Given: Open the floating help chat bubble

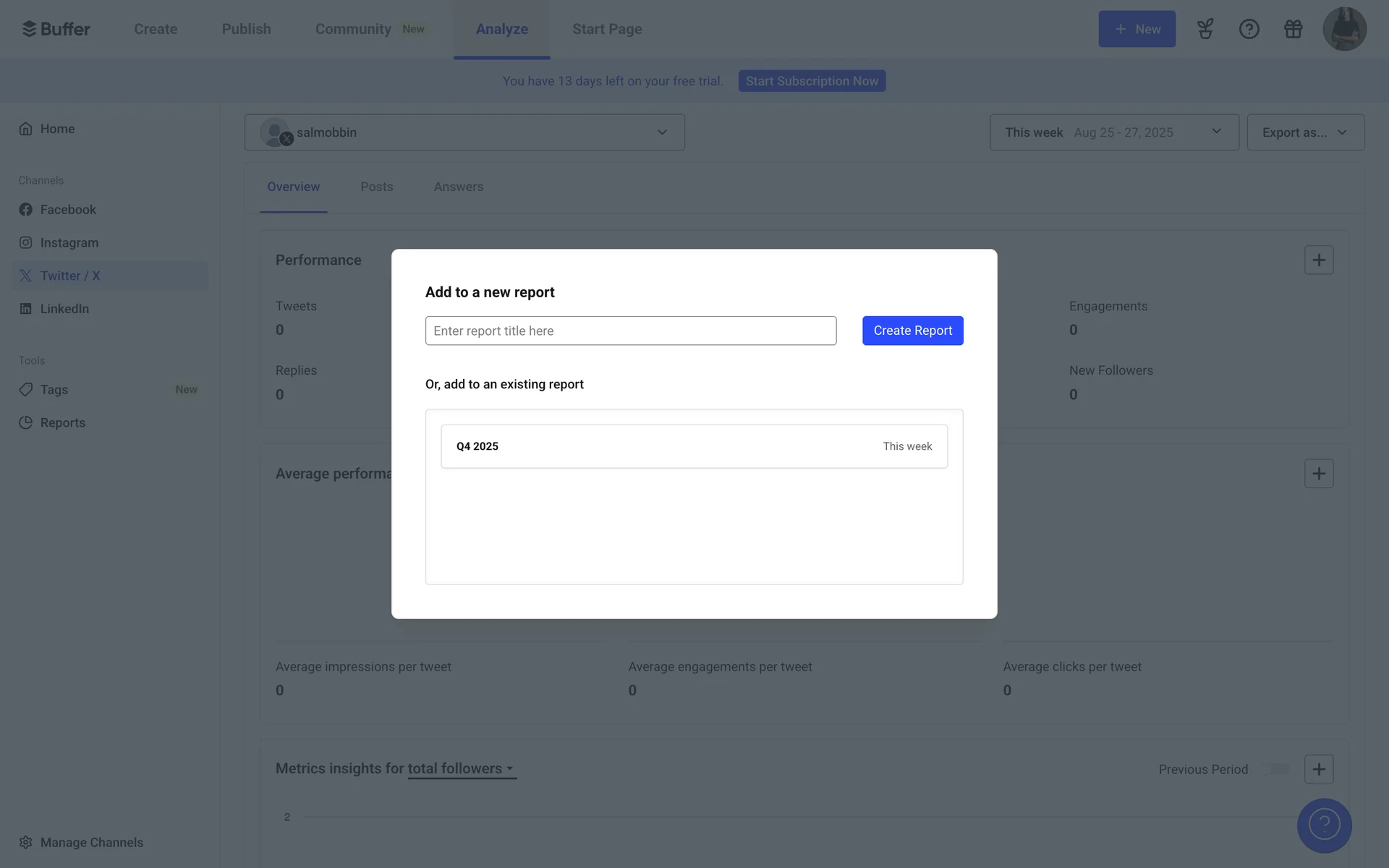Looking at the screenshot, I should 1324,825.
